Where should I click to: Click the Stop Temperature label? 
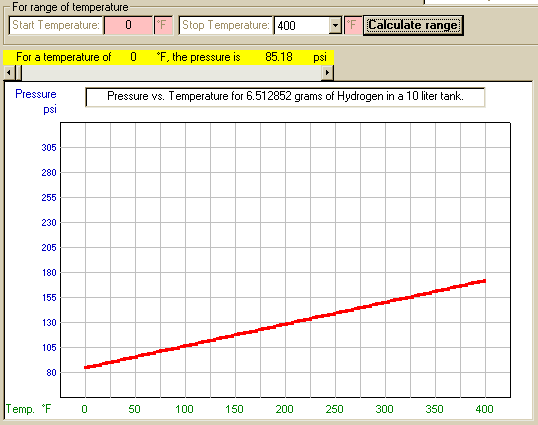coord(225,25)
